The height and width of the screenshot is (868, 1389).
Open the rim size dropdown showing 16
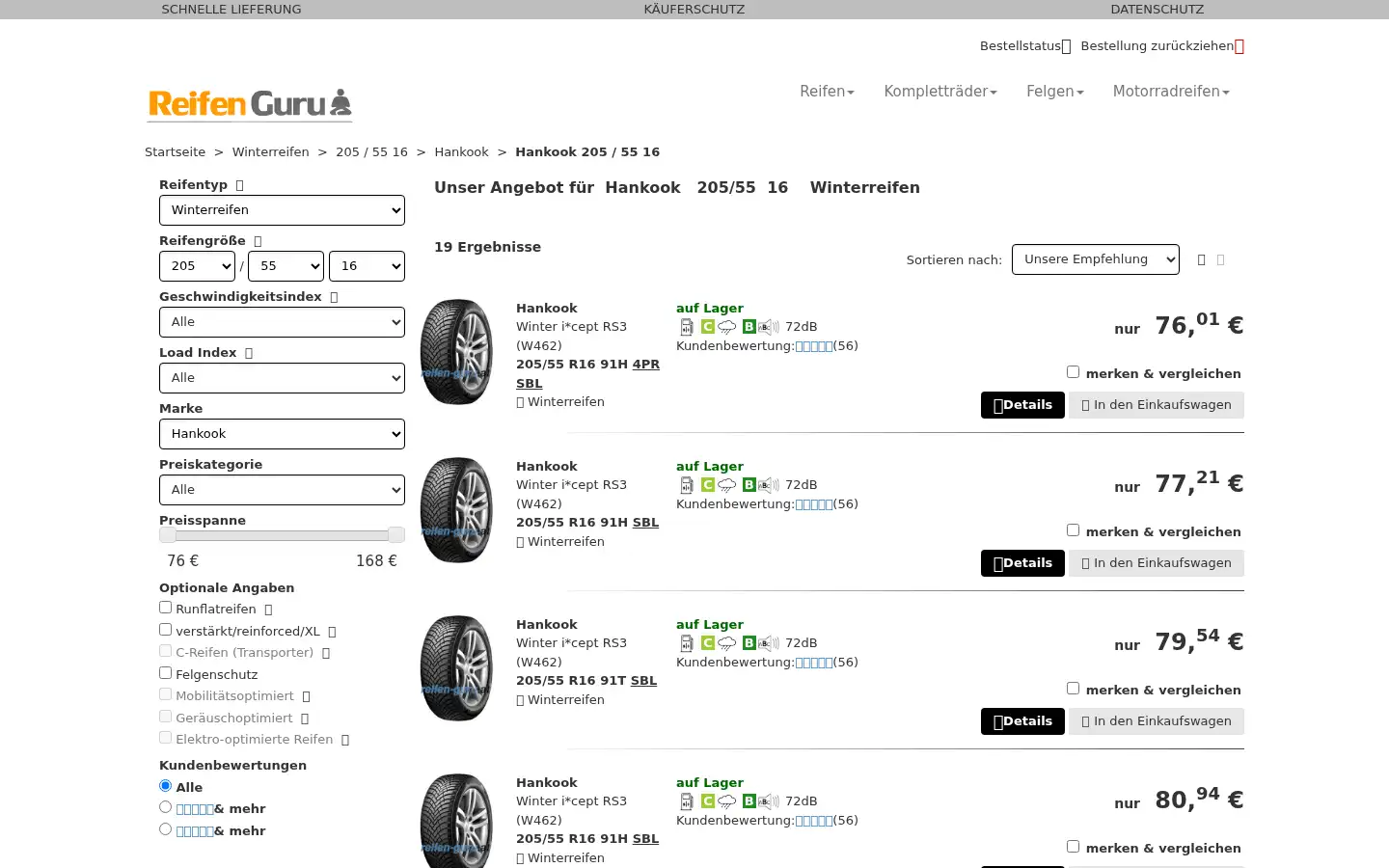367,266
